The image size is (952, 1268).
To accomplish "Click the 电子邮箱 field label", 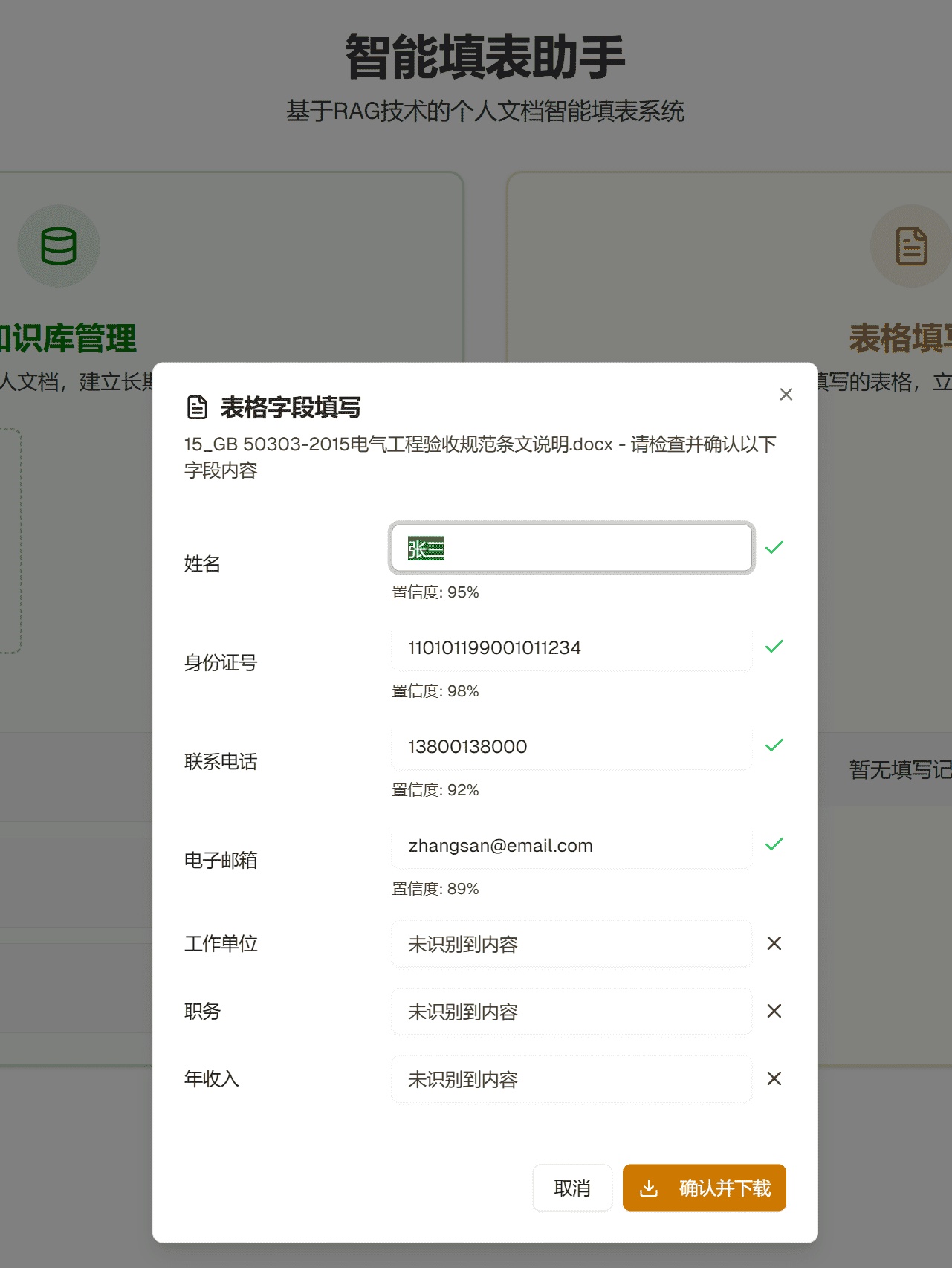I will [221, 861].
